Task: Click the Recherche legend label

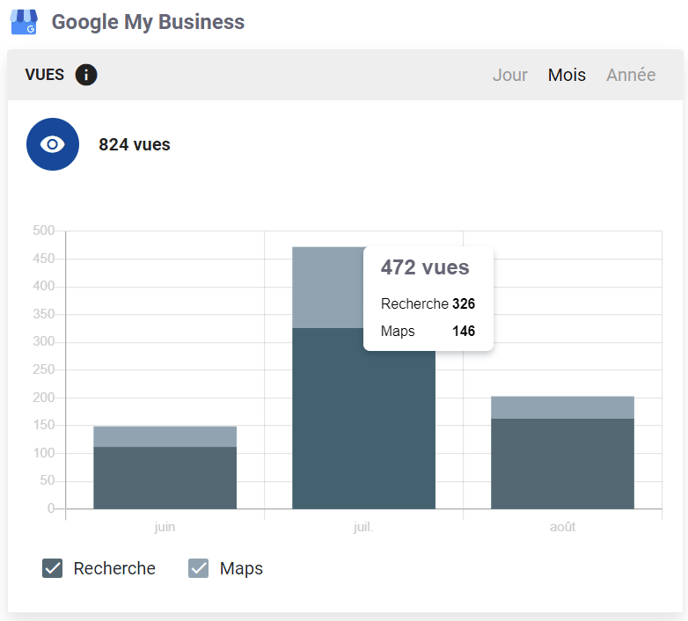Action: (115, 568)
